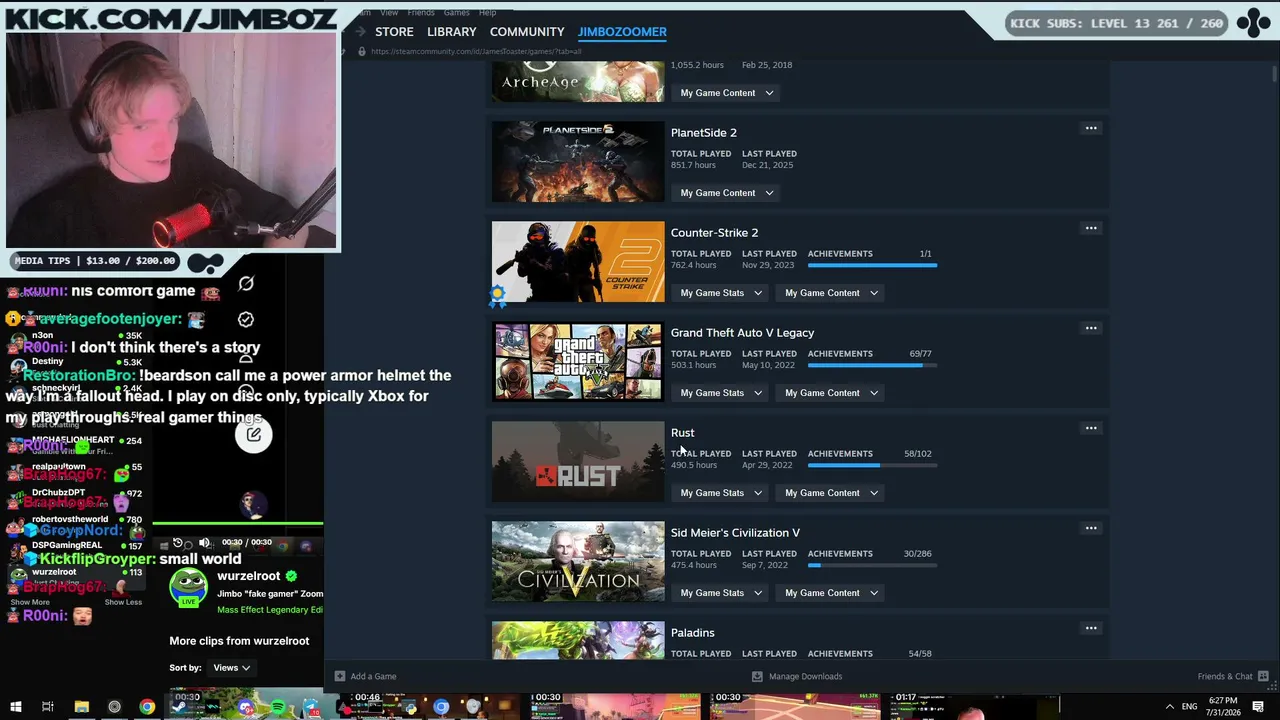Click the Sid Meier's Civilization V title
Image resolution: width=1280 pixels, height=720 pixels.
click(x=735, y=533)
